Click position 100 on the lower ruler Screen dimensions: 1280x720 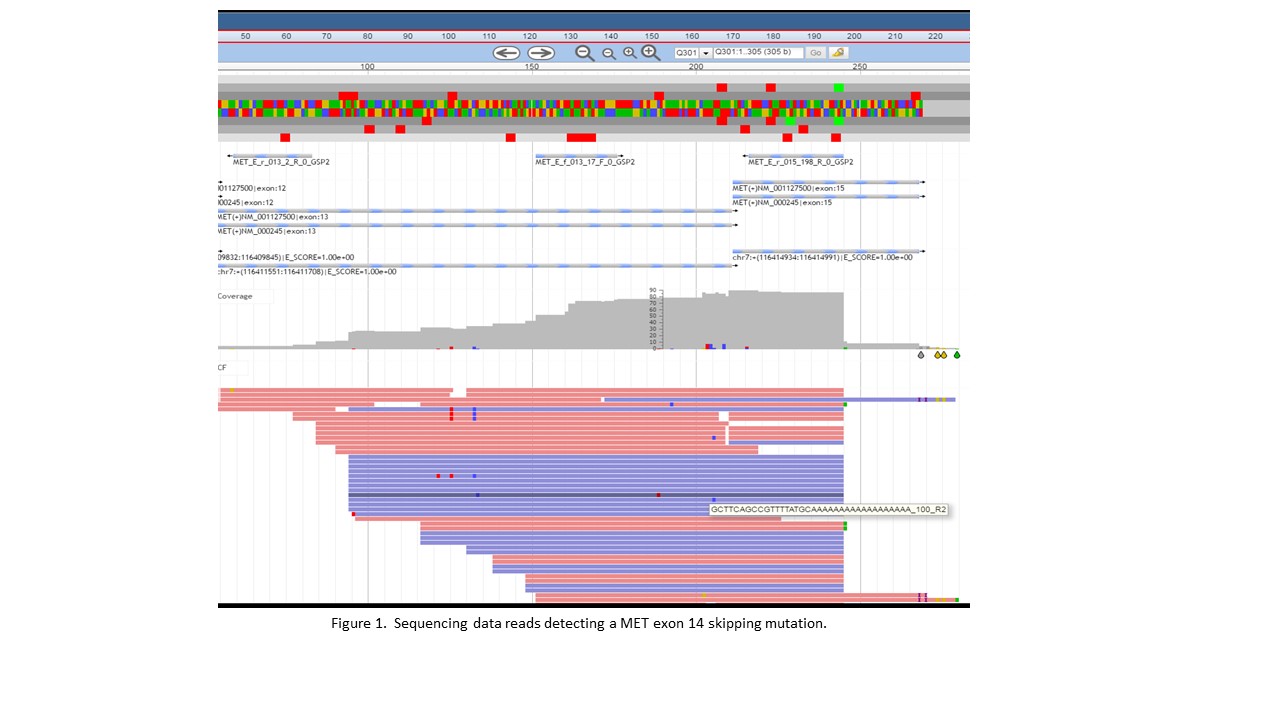367,67
